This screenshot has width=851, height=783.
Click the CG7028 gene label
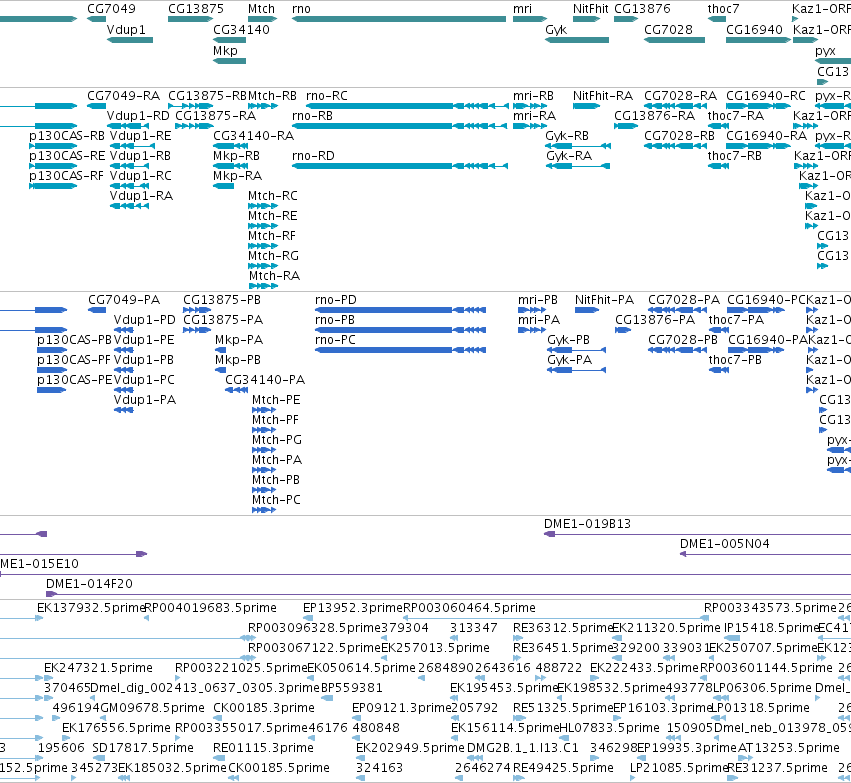(668, 29)
